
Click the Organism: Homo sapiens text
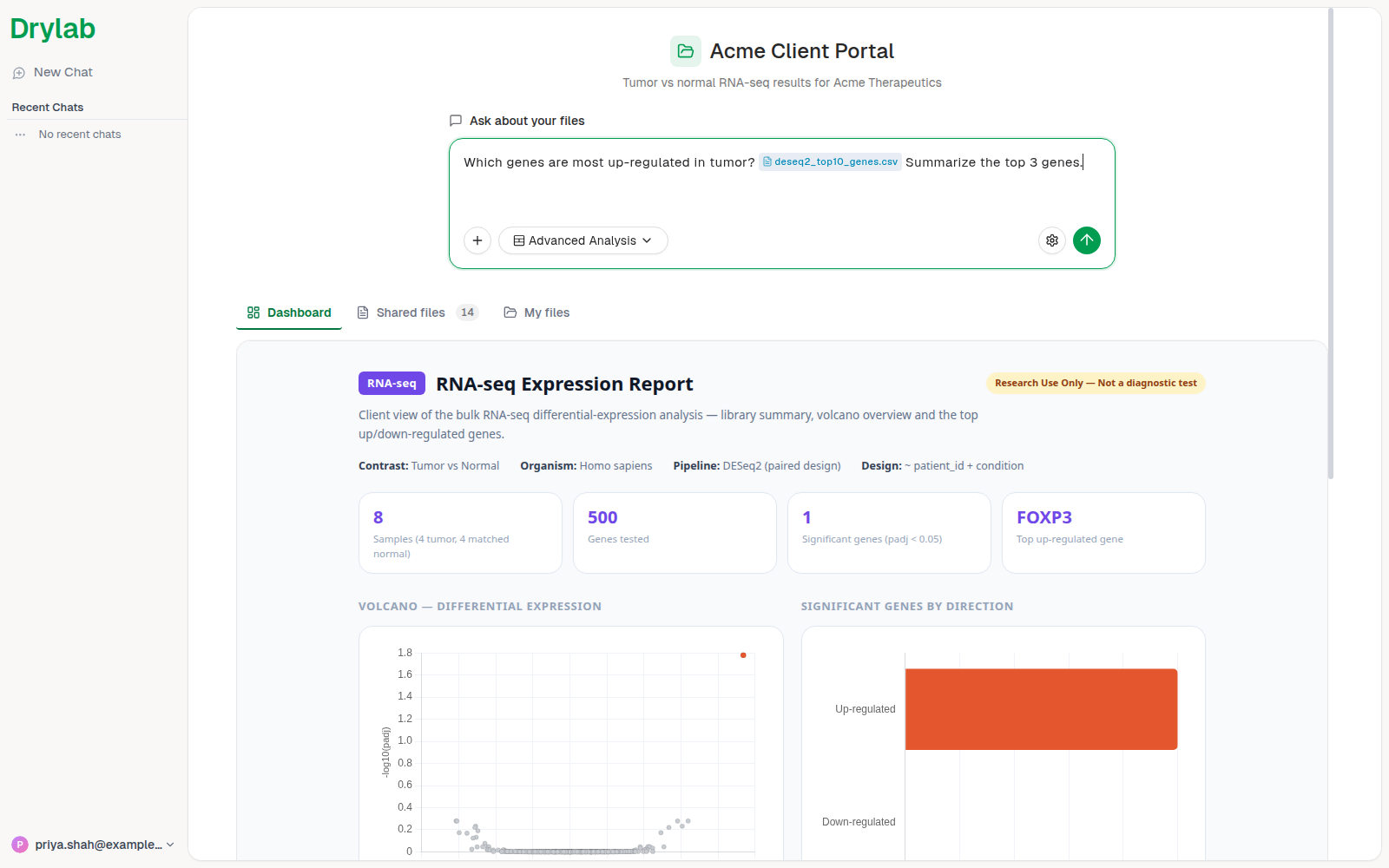[x=586, y=466]
